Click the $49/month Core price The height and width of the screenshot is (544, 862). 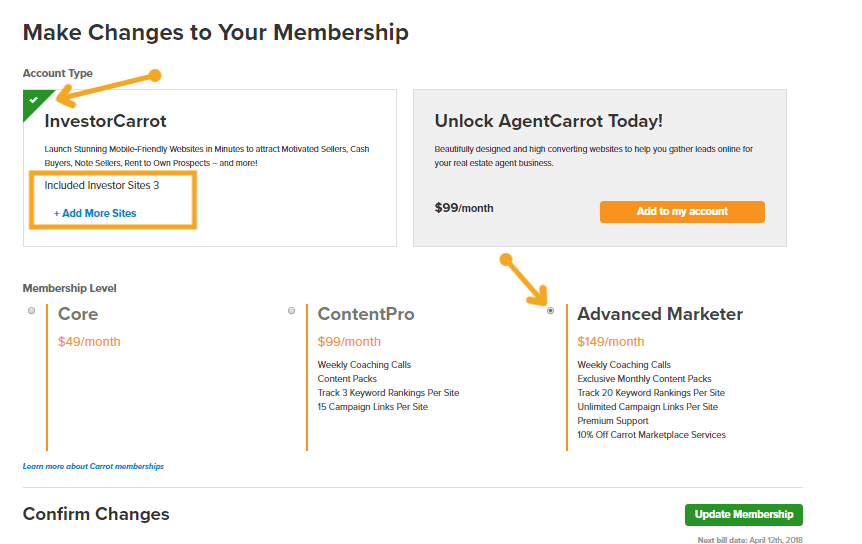(x=89, y=342)
